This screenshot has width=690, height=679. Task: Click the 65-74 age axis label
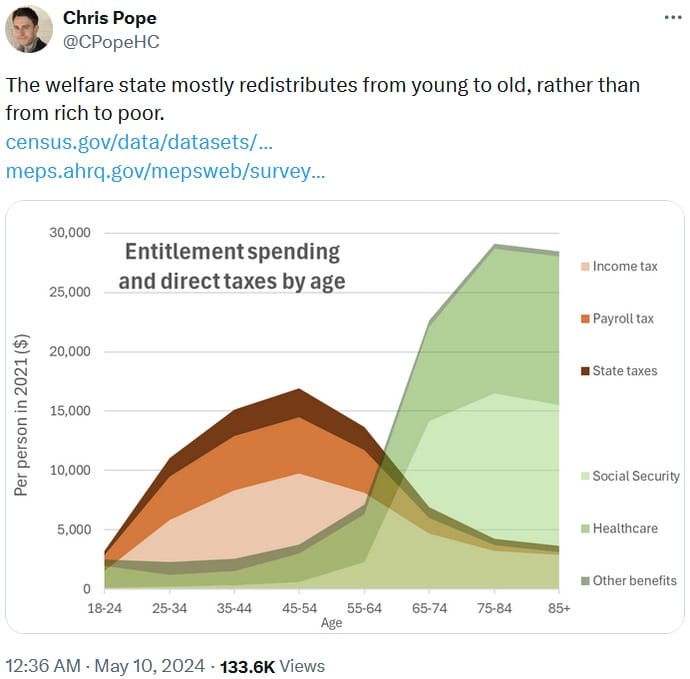(x=429, y=607)
